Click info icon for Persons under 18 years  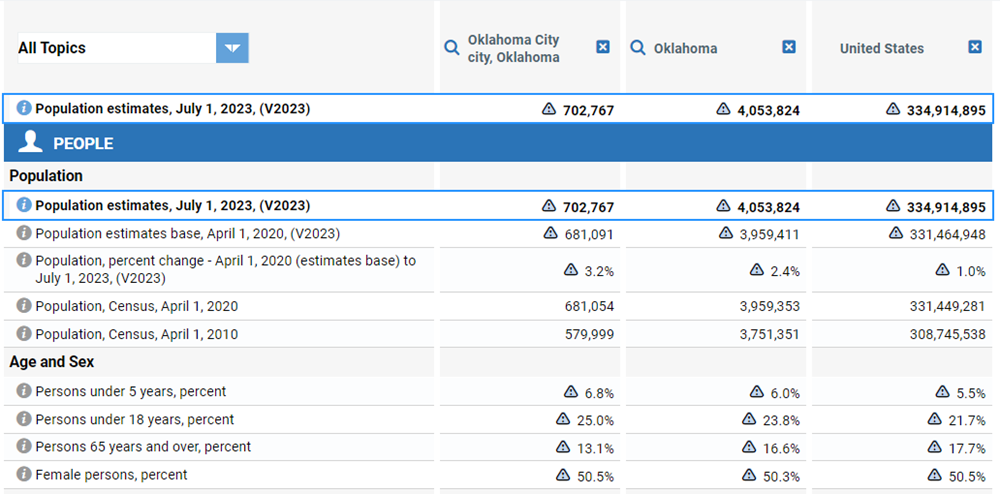24,419
